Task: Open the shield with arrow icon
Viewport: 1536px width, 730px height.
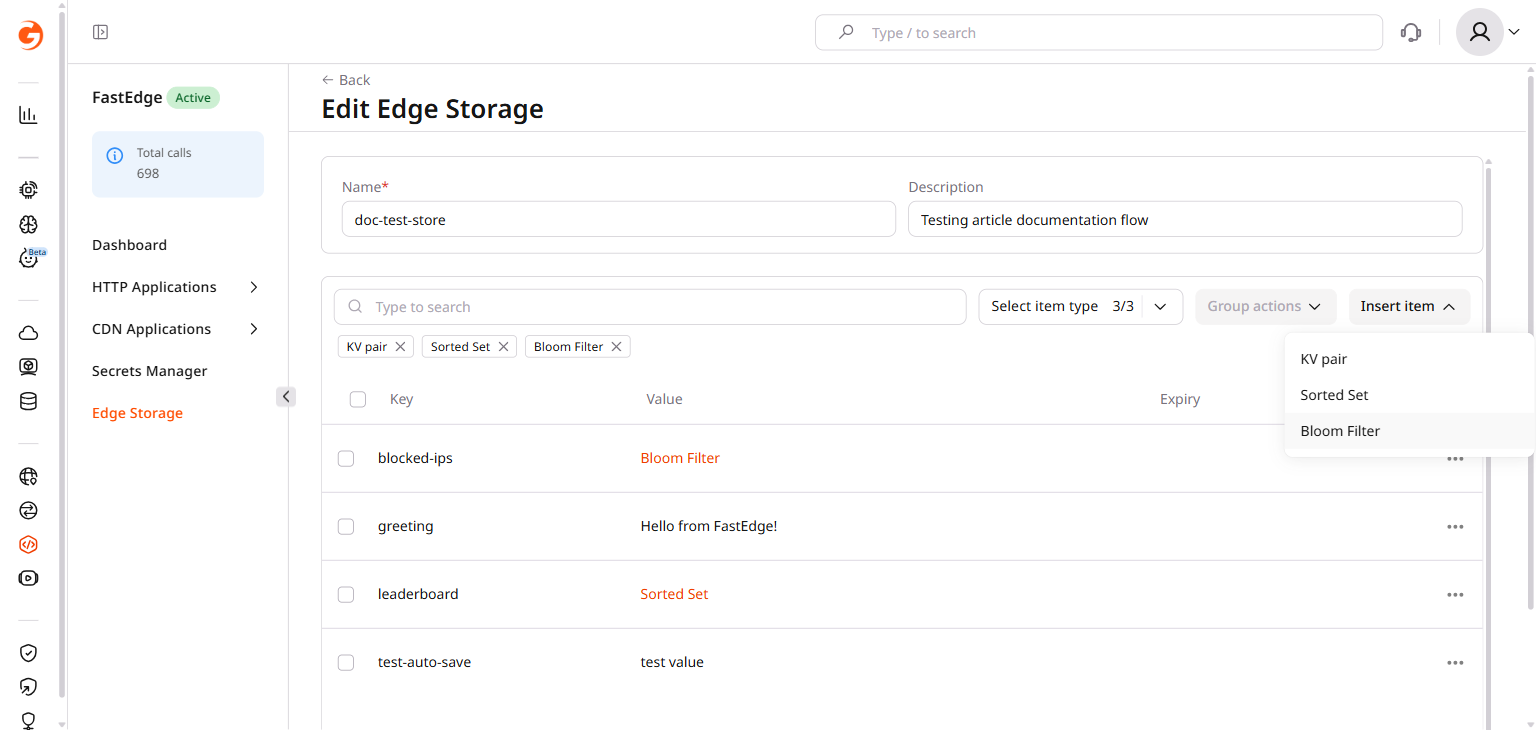Action: coord(28,687)
